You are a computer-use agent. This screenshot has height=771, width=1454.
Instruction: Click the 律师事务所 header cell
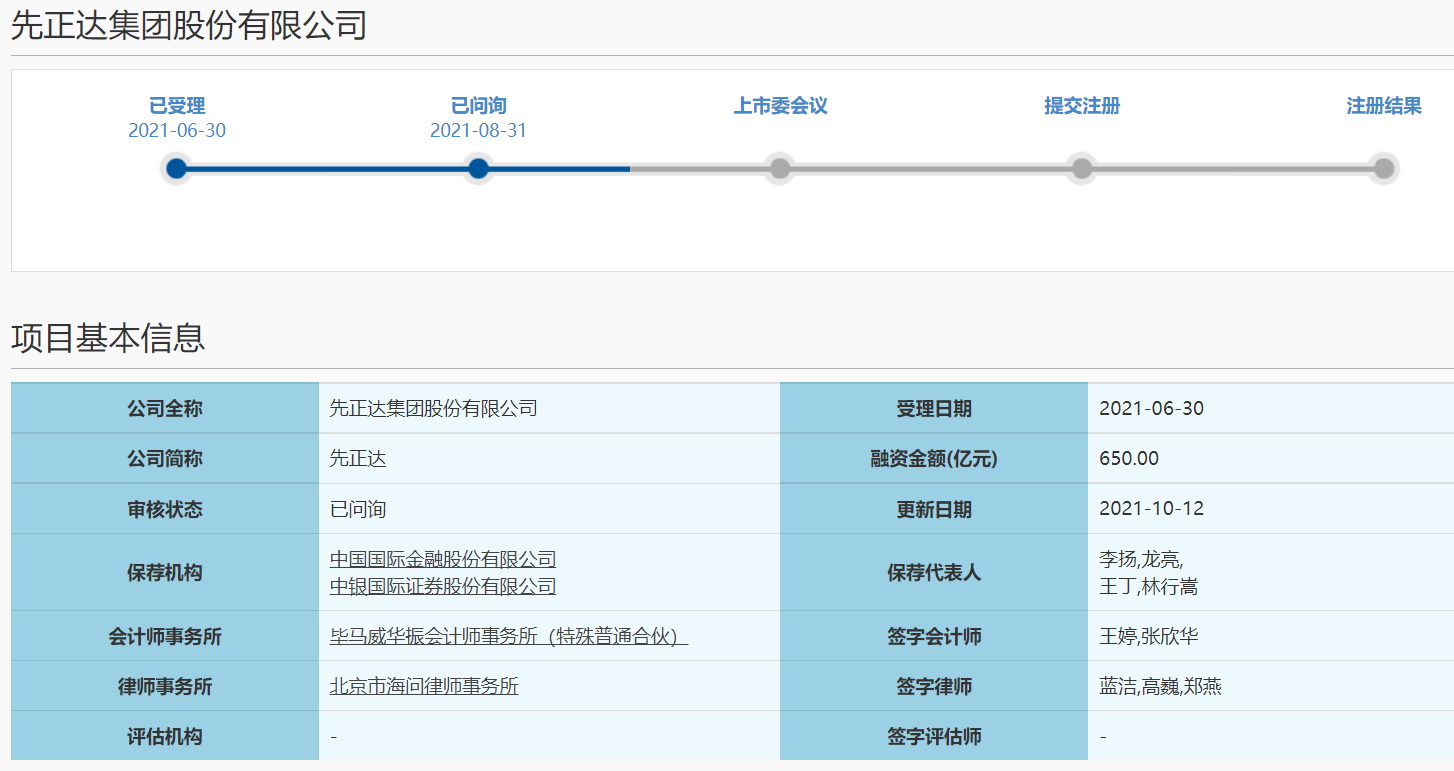tap(165, 686)
